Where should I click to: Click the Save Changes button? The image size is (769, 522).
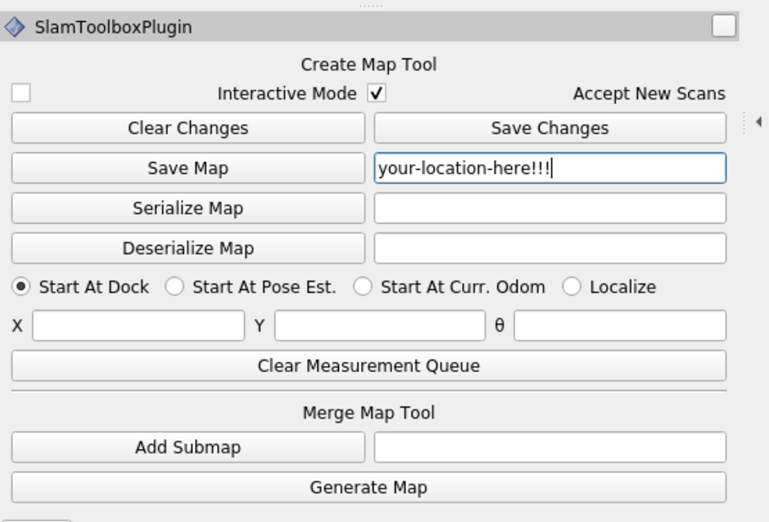(550, 128)
